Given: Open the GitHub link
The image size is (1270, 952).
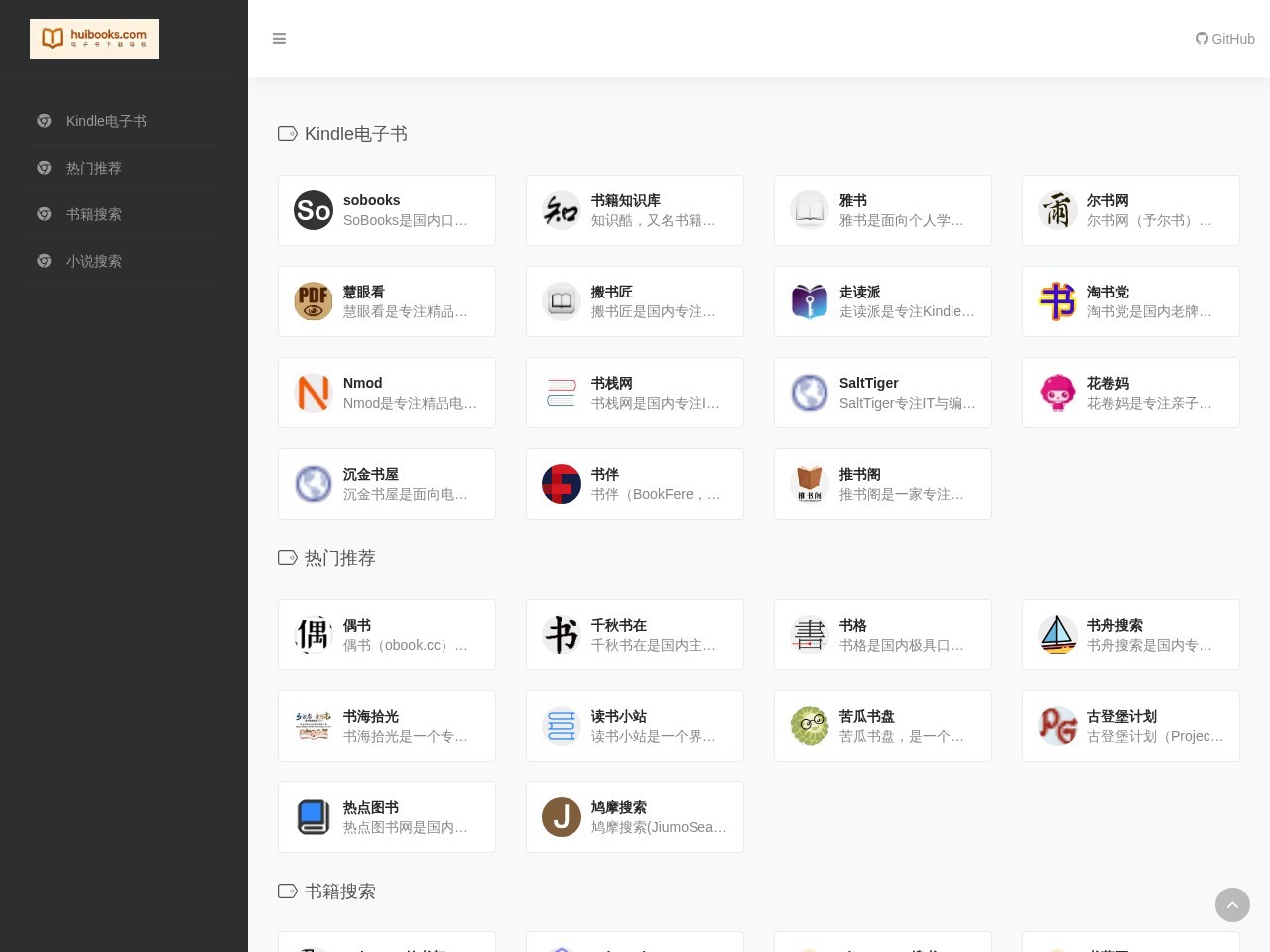Looking at the screenshot, I should pos(1225,39).
